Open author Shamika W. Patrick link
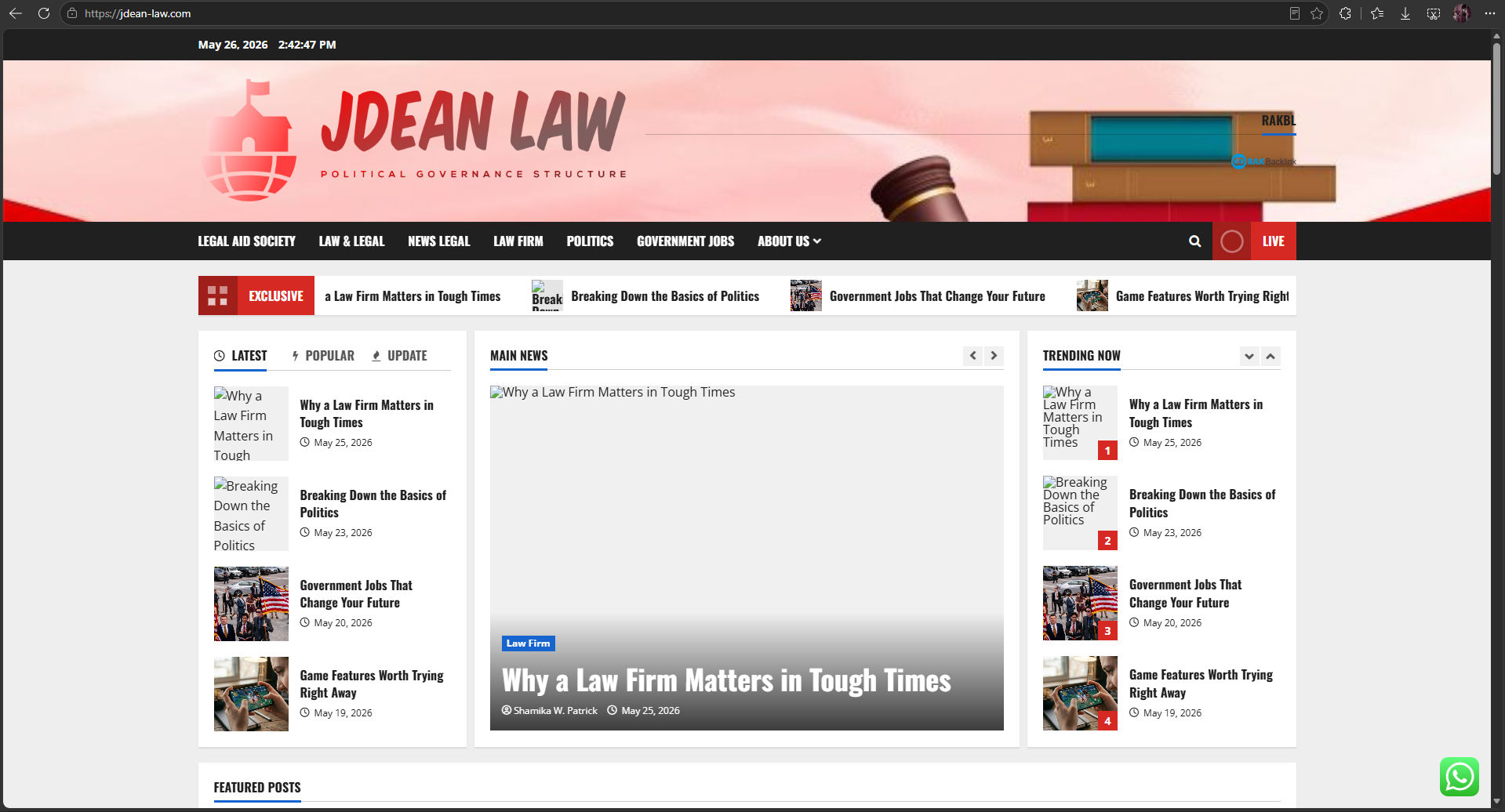 tap(550, 711)
